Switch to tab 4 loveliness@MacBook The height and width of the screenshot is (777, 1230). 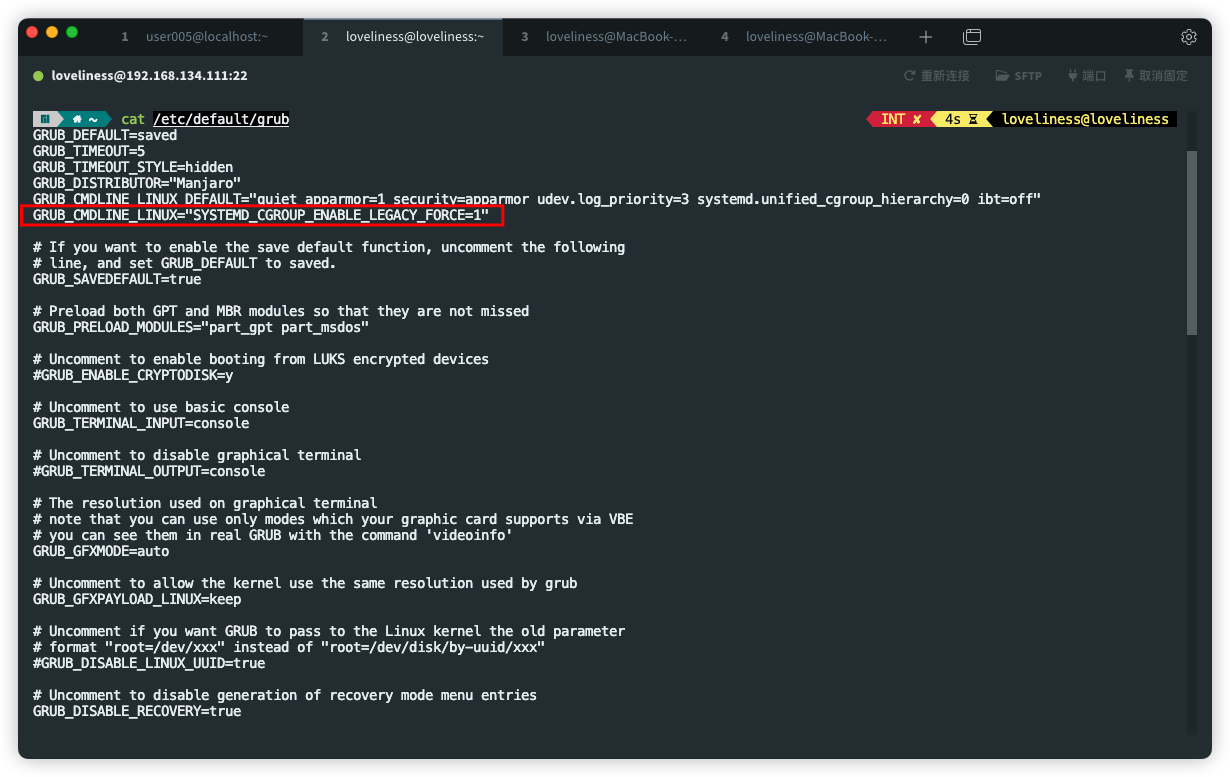coord(803,37)
